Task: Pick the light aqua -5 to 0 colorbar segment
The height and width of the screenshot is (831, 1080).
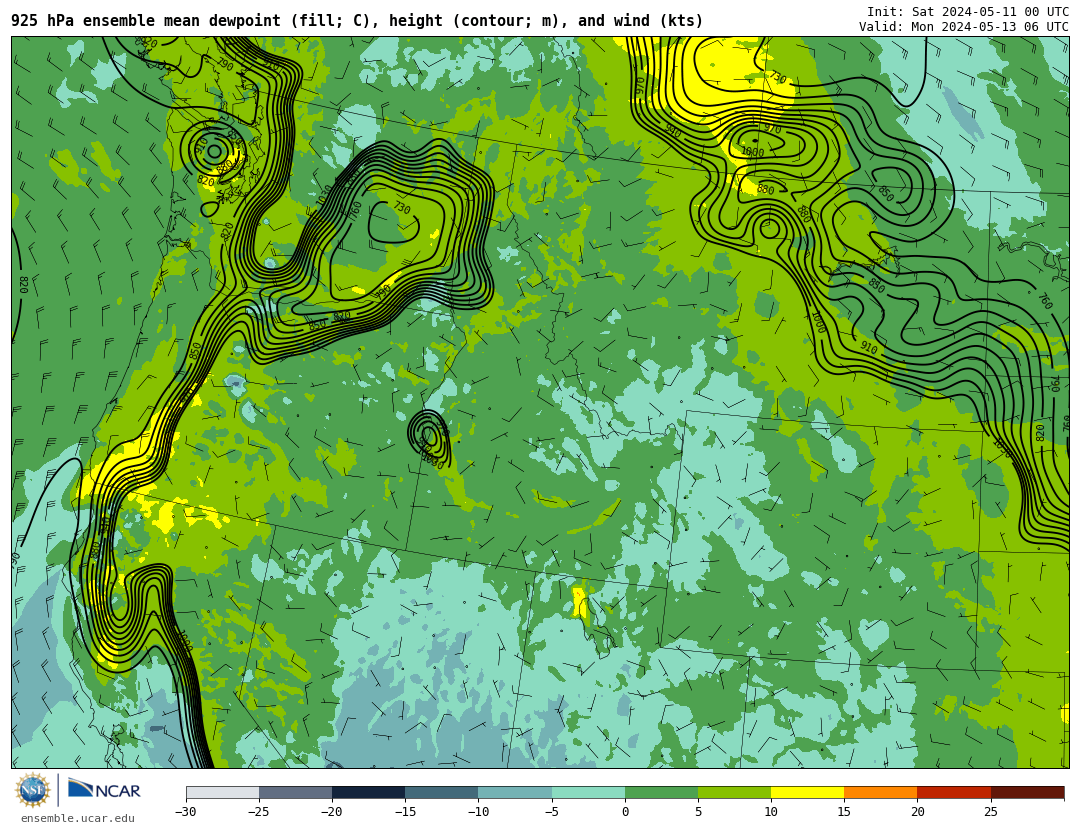Action: pyautogui.click(x=588, y=792)
